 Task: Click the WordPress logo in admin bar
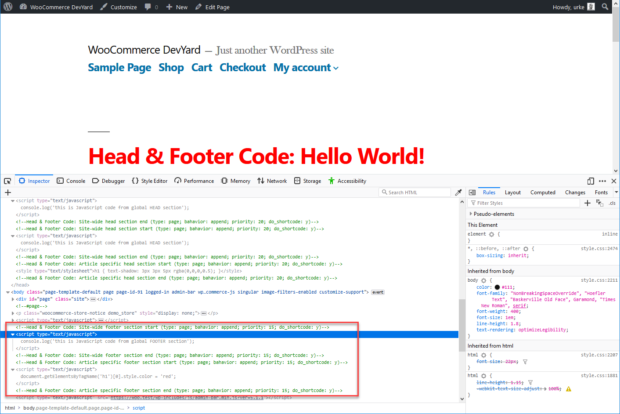pyautogui.click(x=10, y=6)
